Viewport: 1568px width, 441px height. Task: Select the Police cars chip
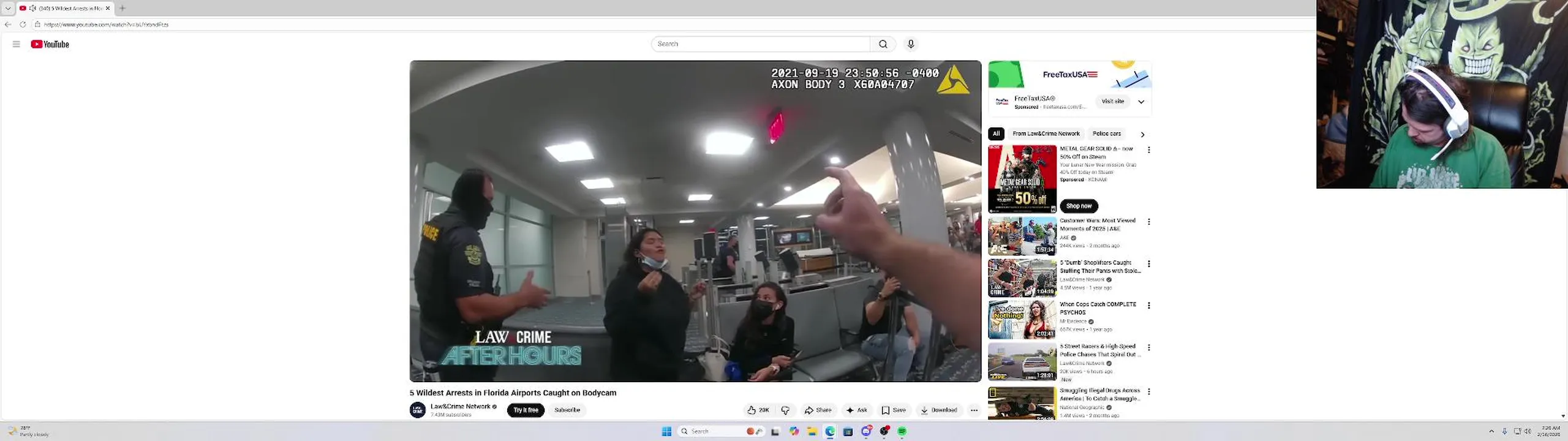[x=1106, y=134]
